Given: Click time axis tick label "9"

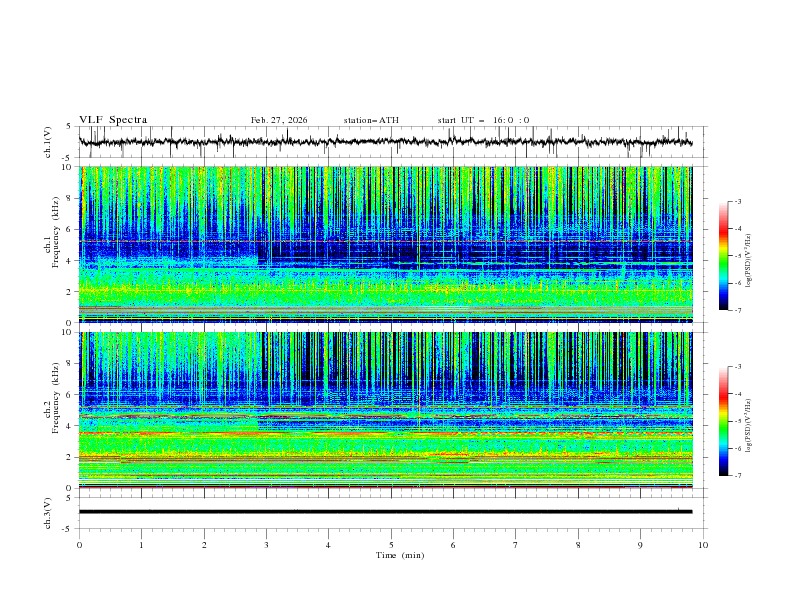Looking at the screenshot, I should point(640,545).
